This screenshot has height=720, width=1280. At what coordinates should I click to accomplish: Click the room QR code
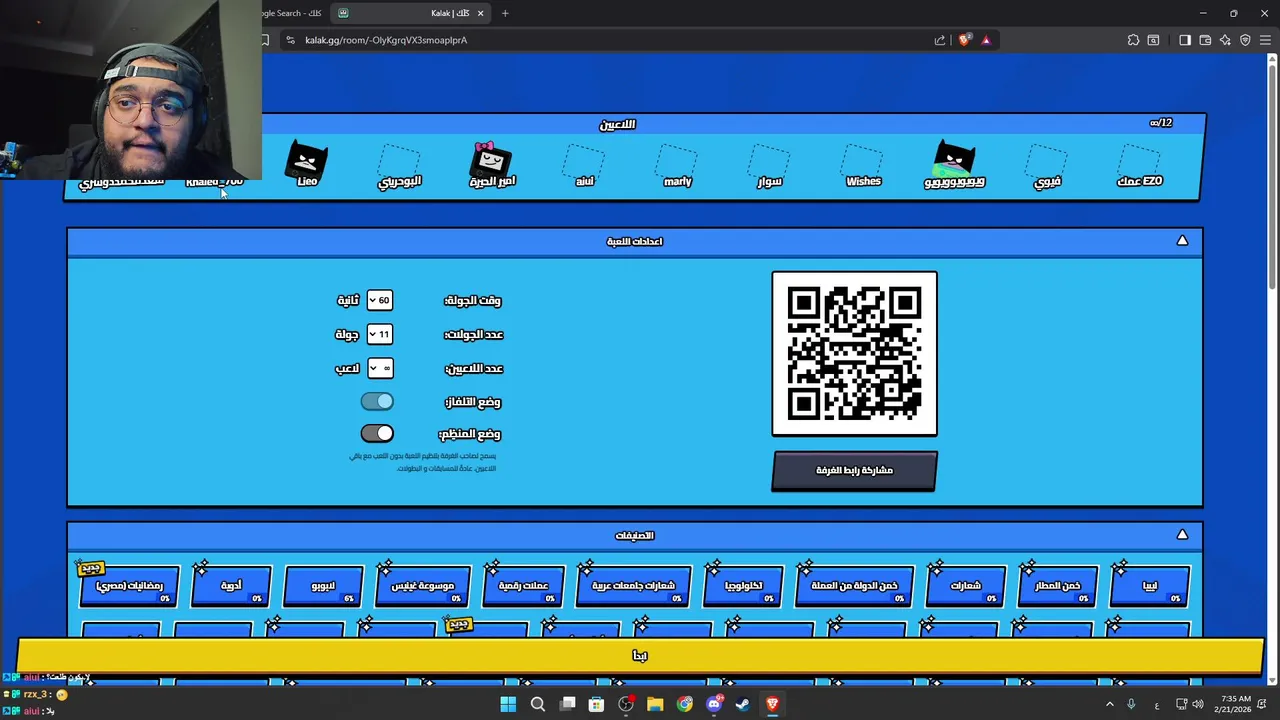pyautogui.click(x=854, y=354)
